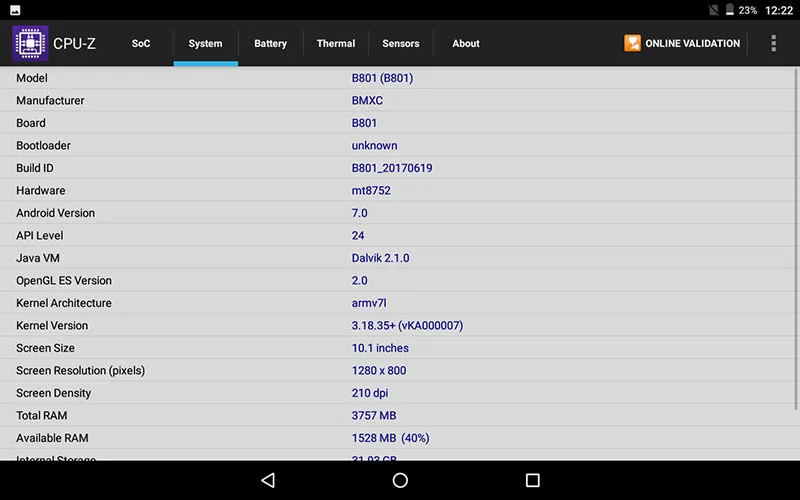Tap the value 'BMXC'

[x=367, y=101]
